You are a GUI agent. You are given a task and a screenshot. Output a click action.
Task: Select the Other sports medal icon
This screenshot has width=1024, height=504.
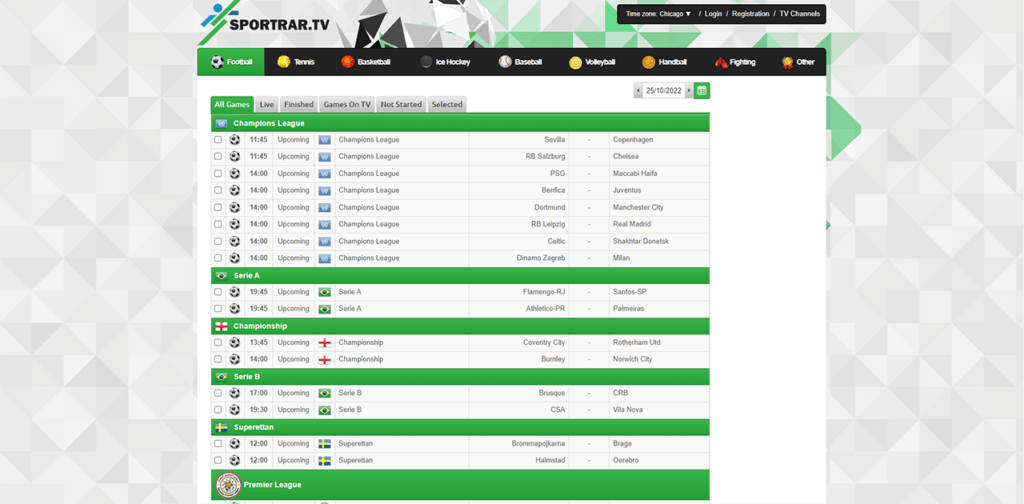(x=788, y=62)
